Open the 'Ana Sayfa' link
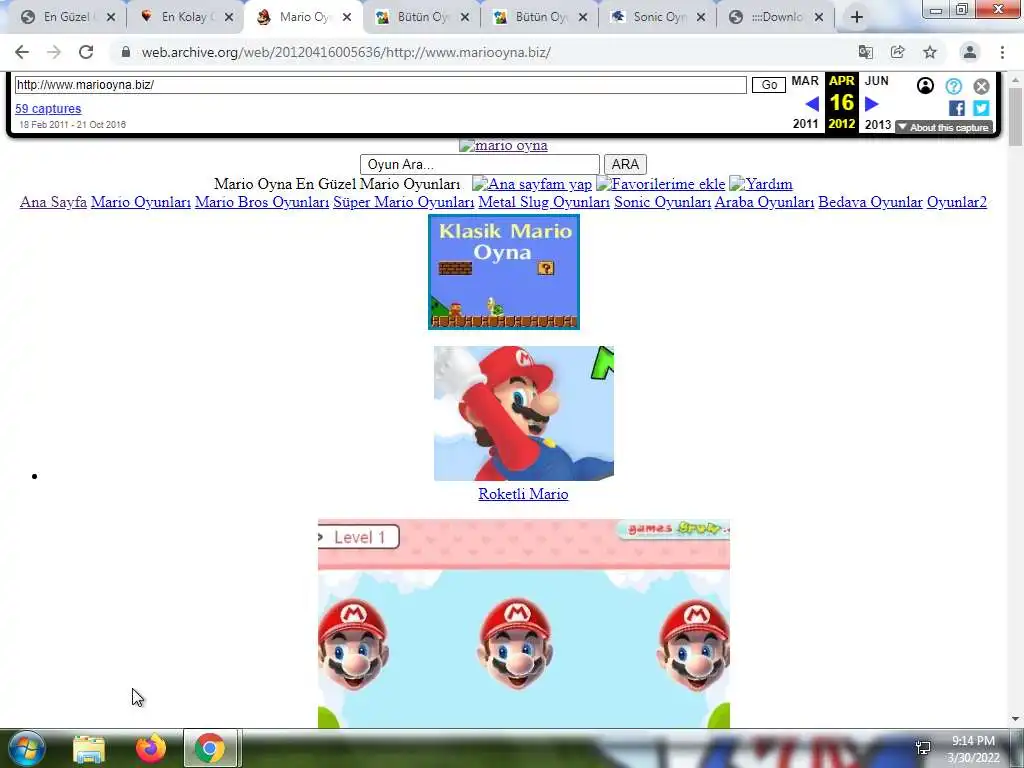This screenshot has height=768, width=1024. (x=54, y=202)
